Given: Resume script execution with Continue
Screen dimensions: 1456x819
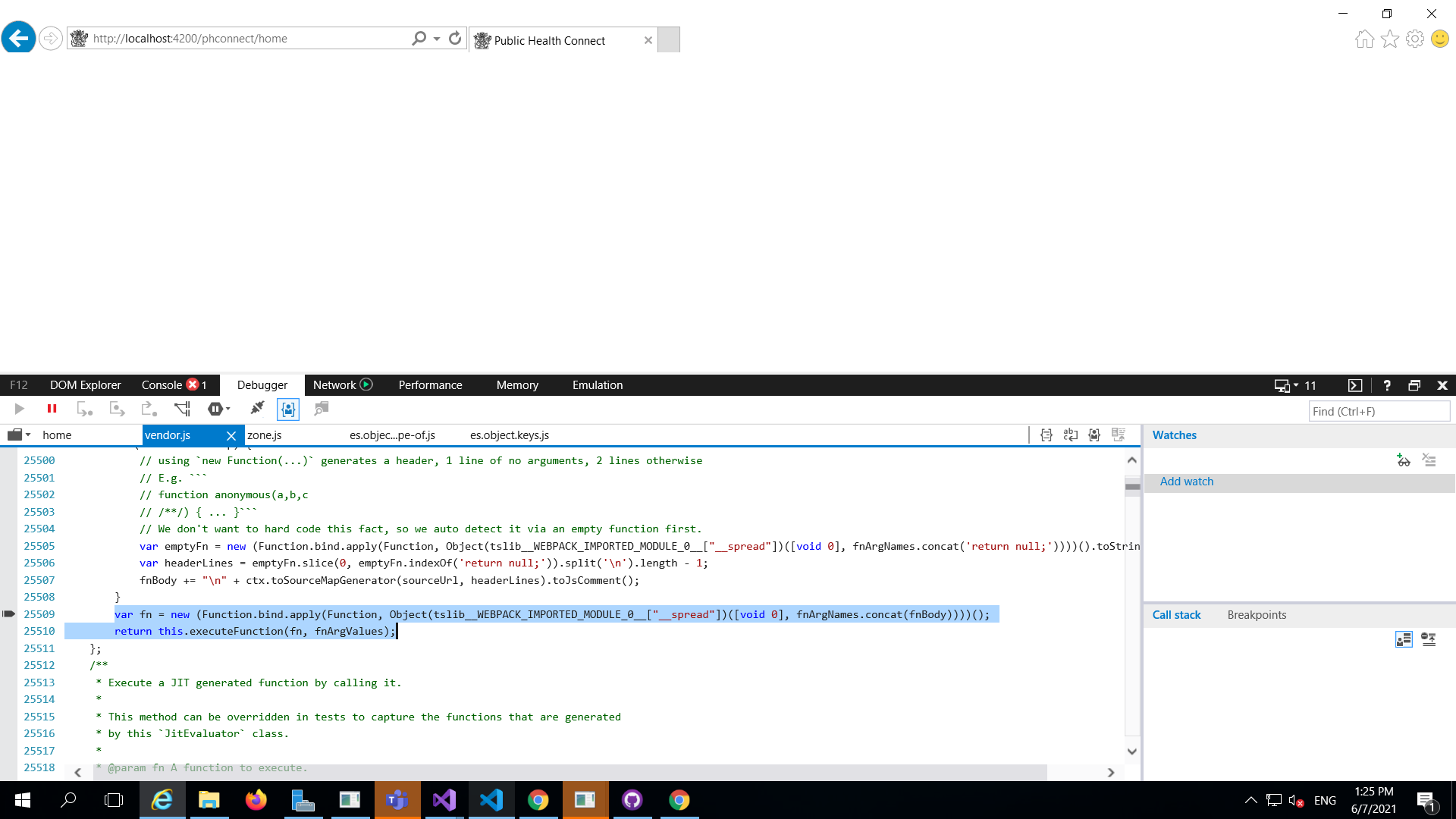Looking at the screenshot, I should click(20, 409).
